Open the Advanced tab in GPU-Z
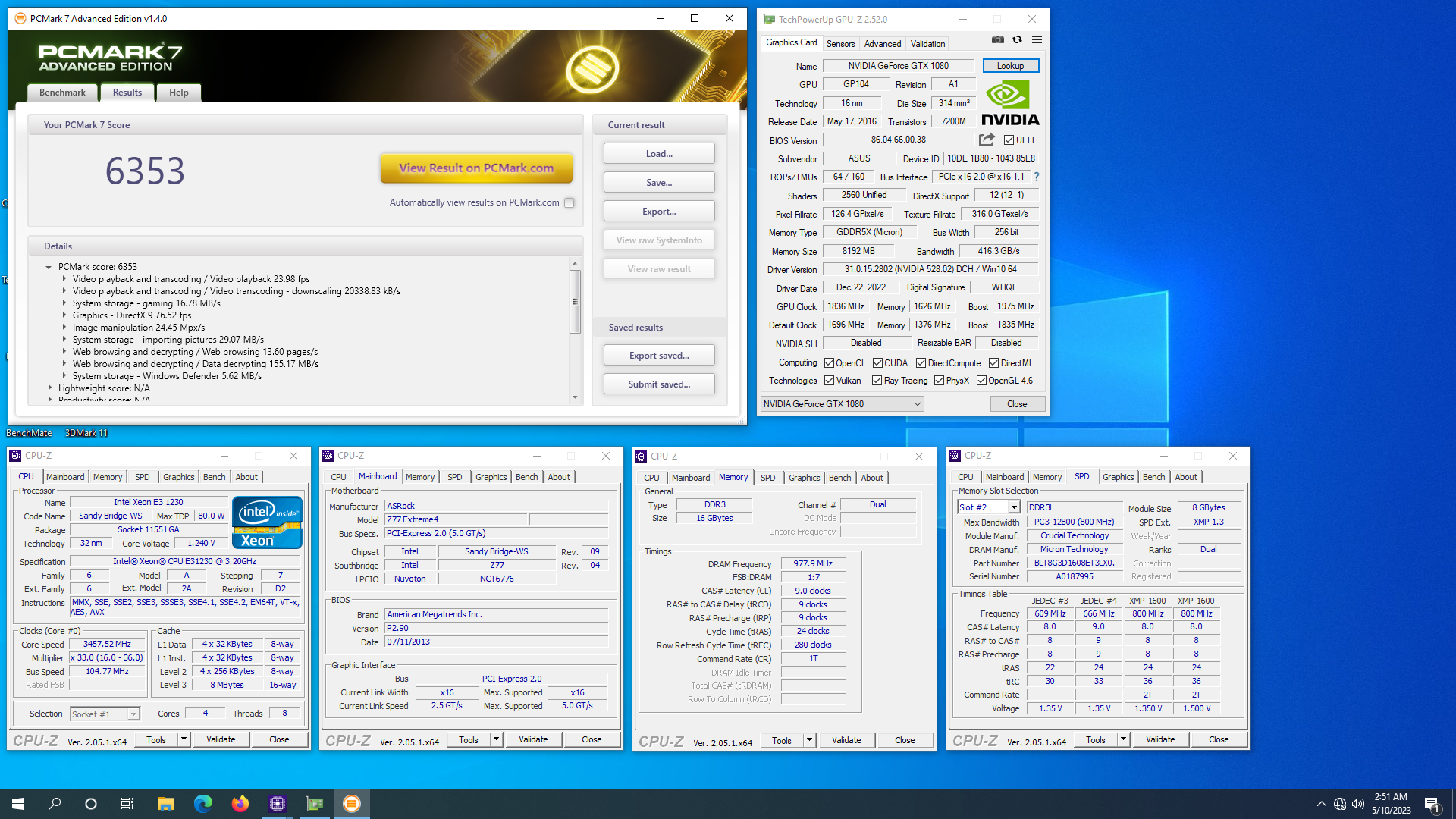This screenshot has width=1456, height=819. [x=883, y=44]
